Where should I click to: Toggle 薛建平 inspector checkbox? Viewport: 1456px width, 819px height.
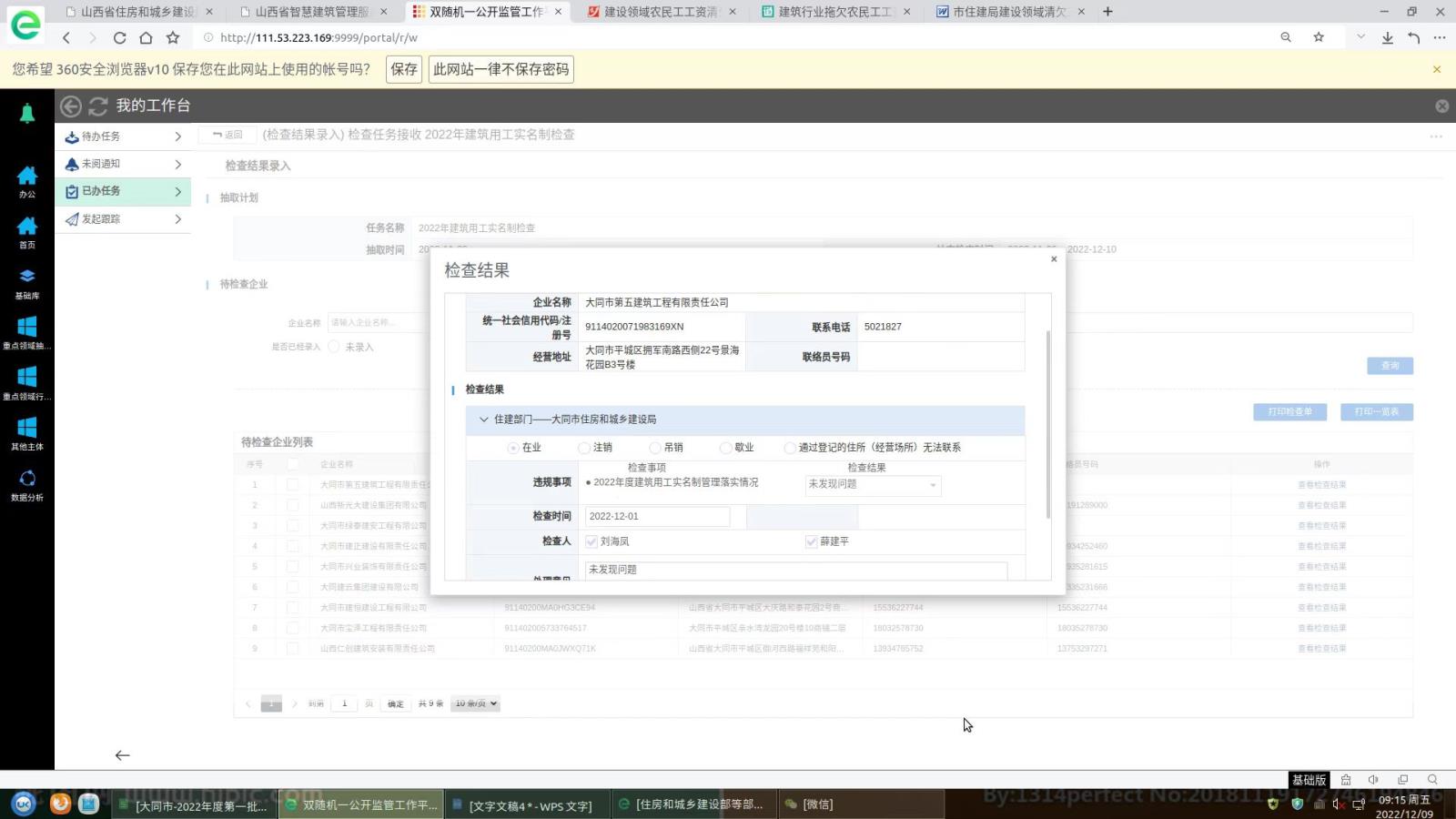(x=811, y=541)
